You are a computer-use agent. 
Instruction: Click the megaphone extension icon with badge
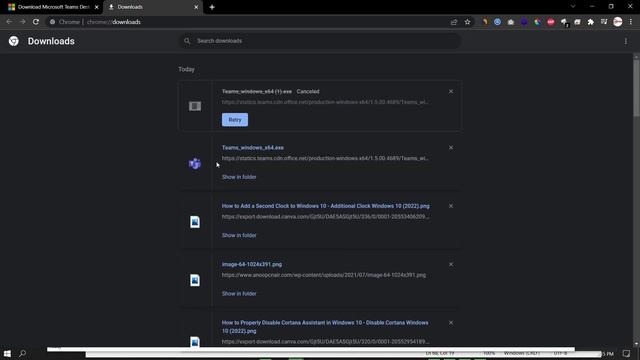click(564, 22)
